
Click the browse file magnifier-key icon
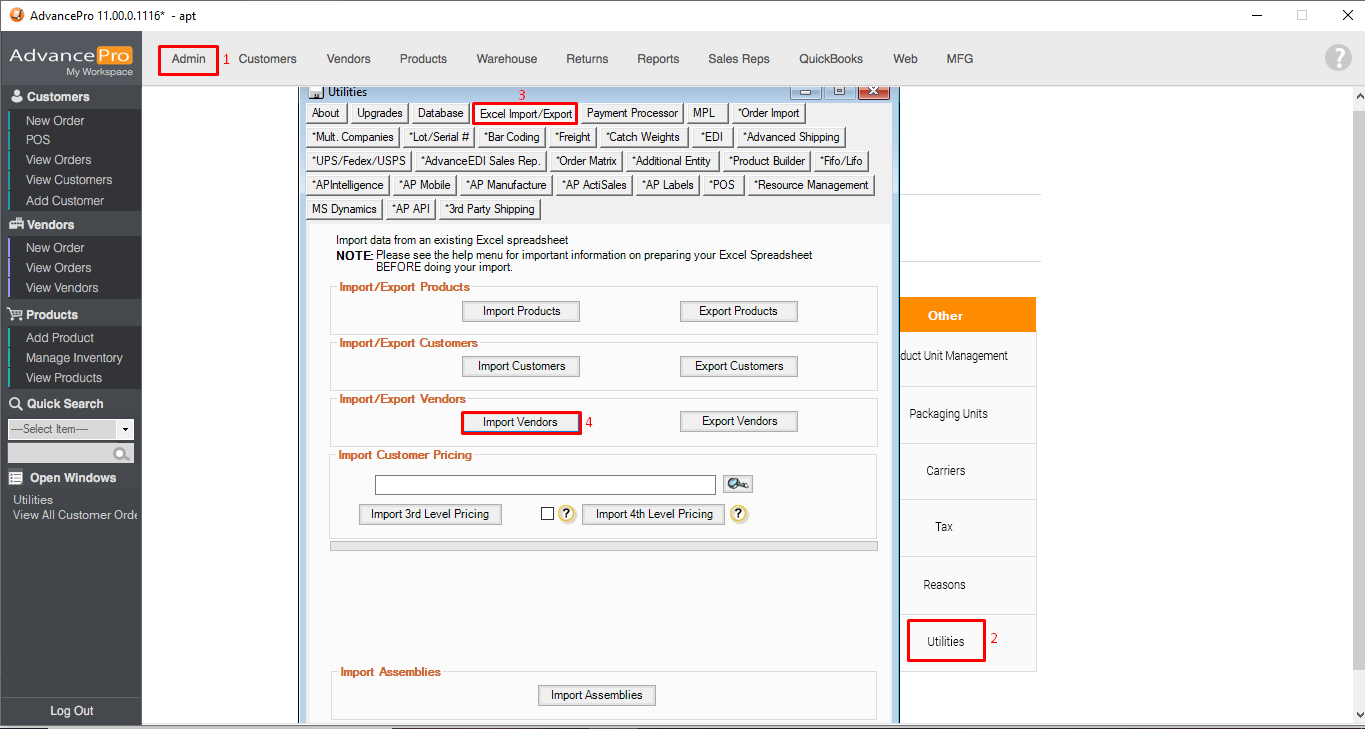pyautogui.click(x=738, y=484)
